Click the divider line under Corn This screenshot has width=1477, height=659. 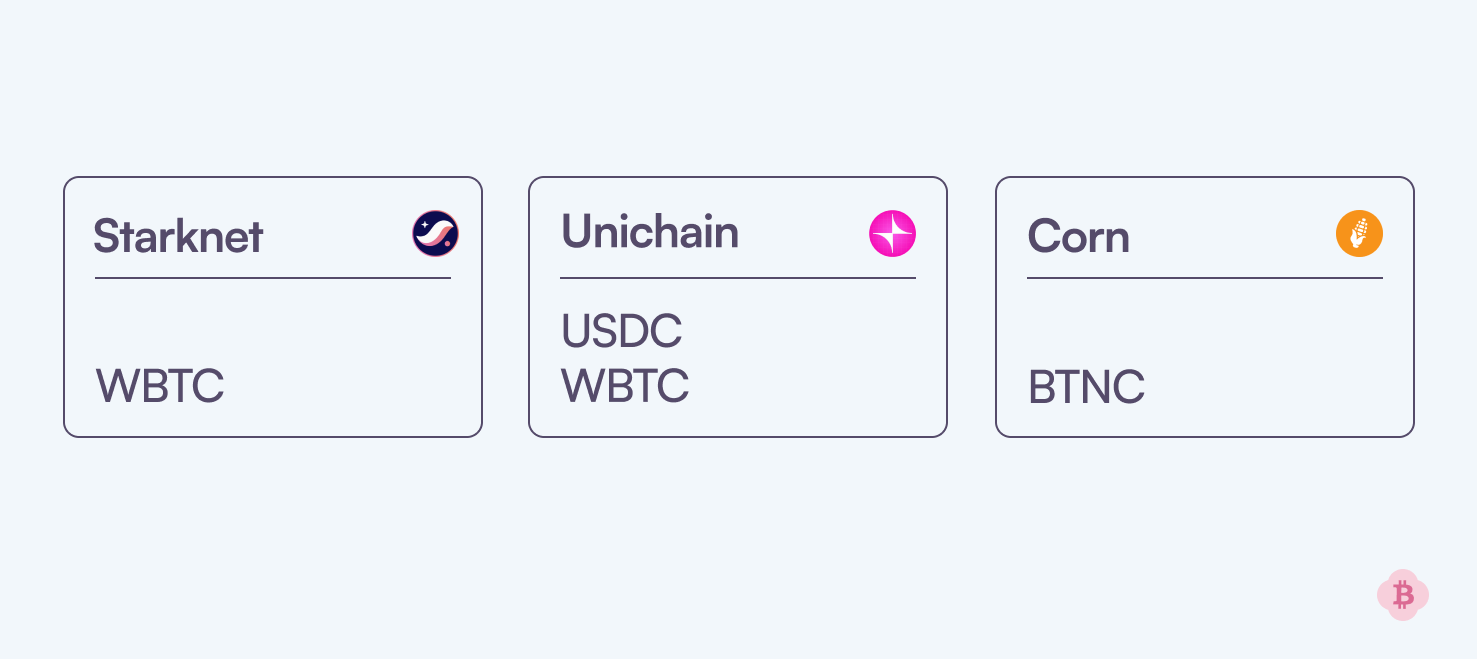pos(1204,278)
